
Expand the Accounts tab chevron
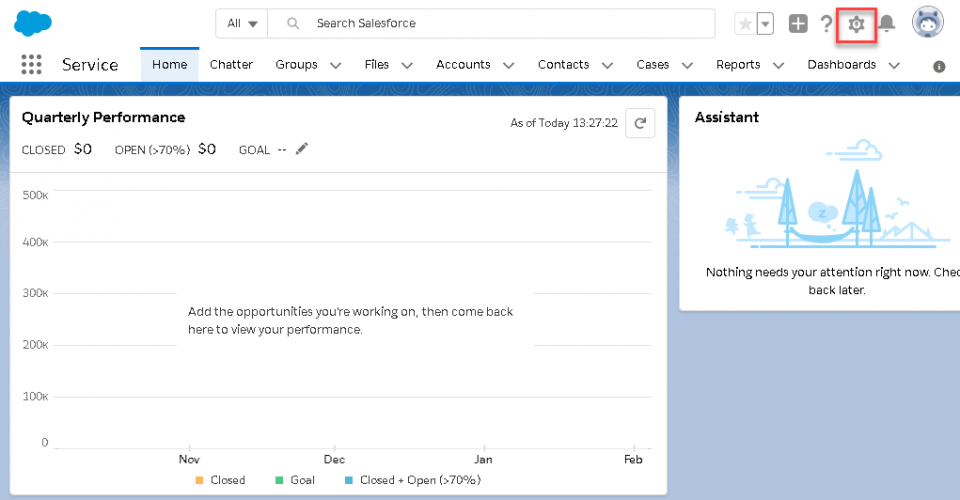pyautogui.click(x=508, y=65)
